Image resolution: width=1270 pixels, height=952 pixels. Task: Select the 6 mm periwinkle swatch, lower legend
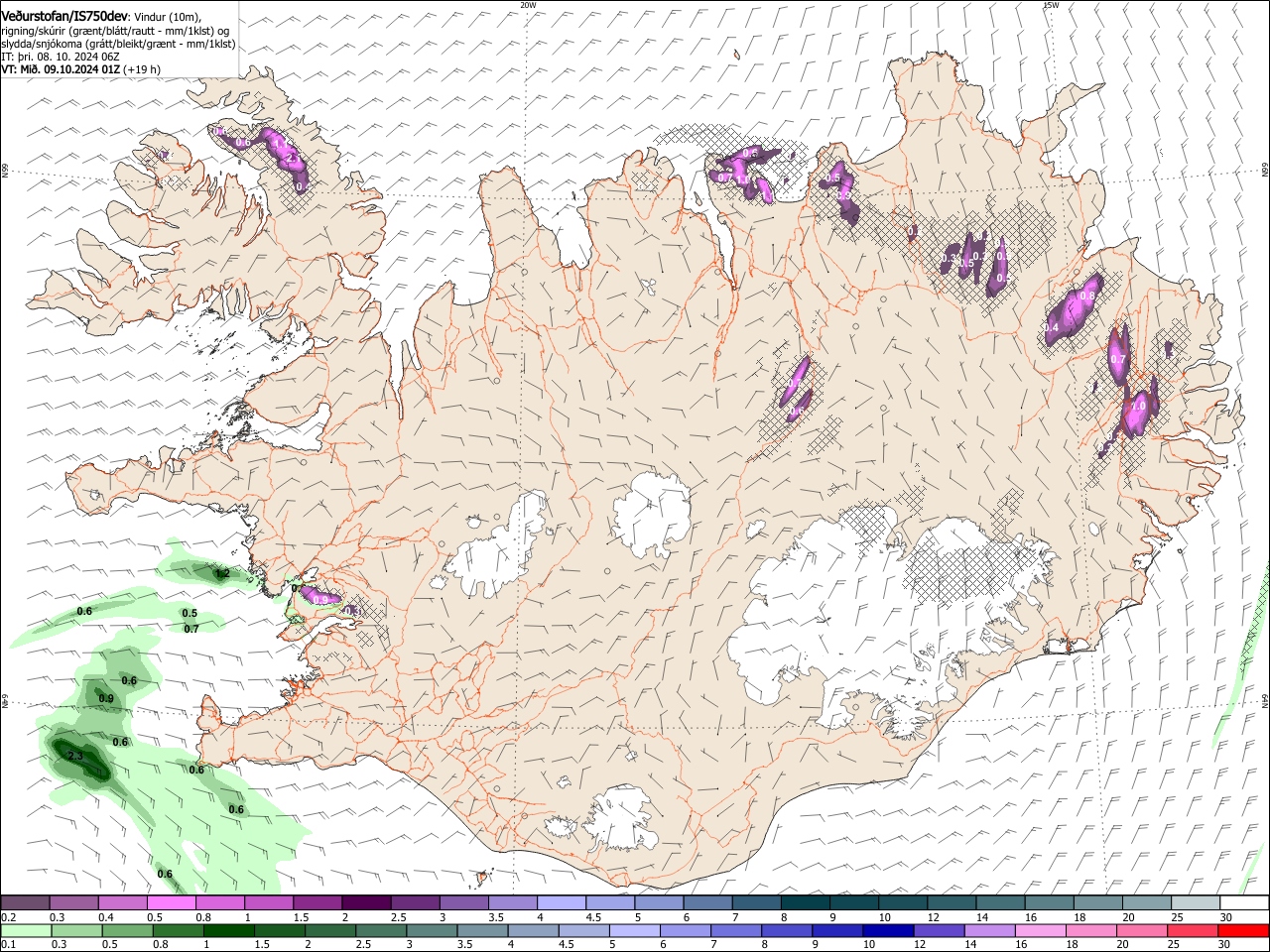[685, 930]
